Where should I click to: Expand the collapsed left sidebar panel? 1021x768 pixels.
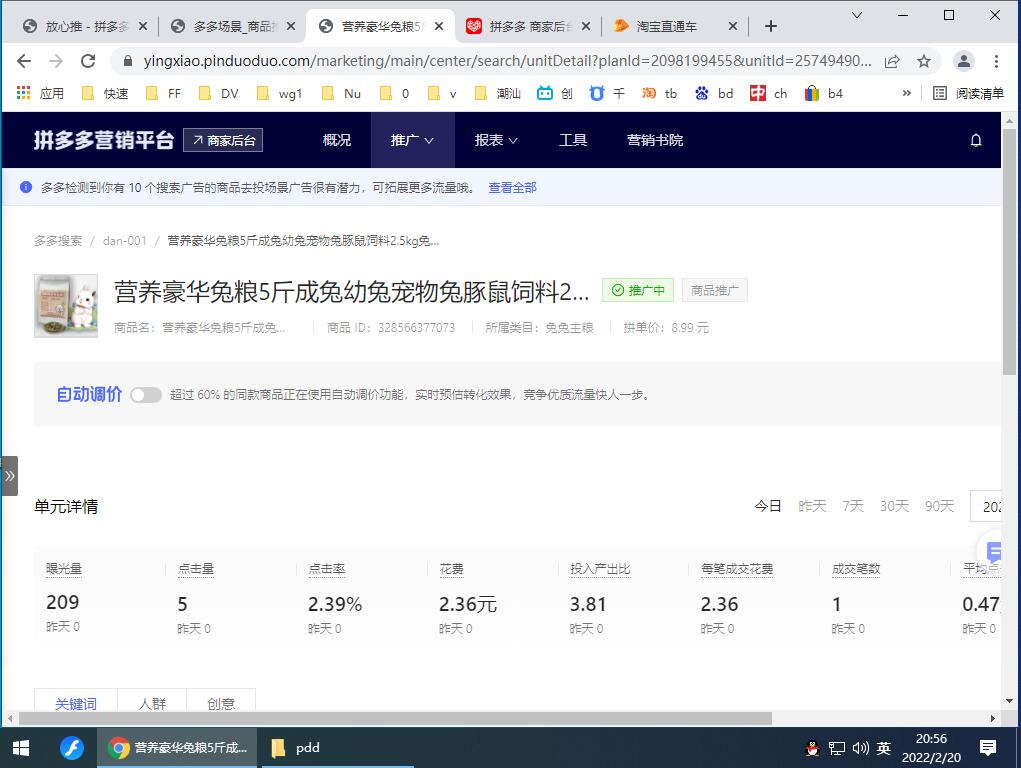9,476
